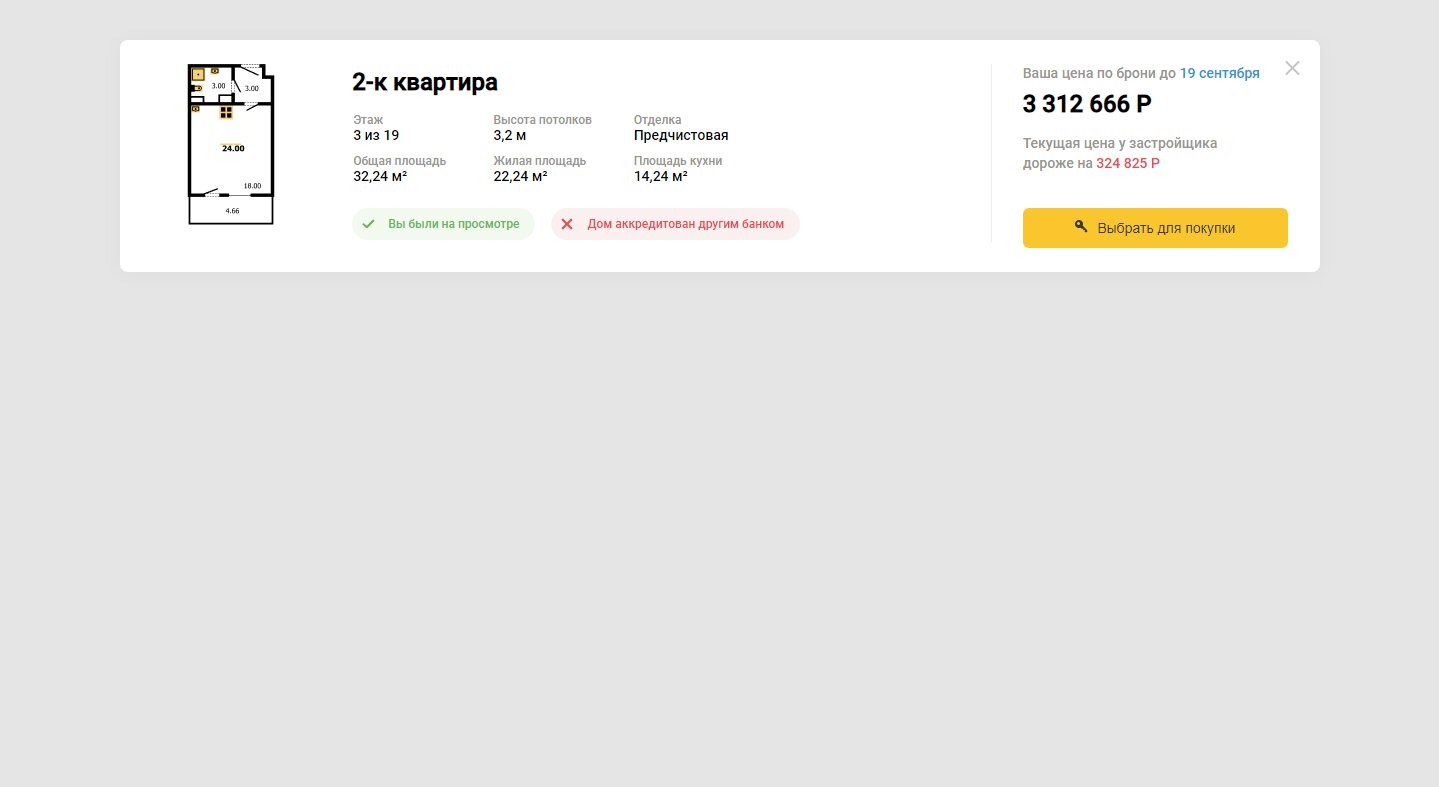The image size is (1439, 787).
Task: Click the kitchen area value 14,24 м²
Action: pyautogui.click(x=661, y=177)
